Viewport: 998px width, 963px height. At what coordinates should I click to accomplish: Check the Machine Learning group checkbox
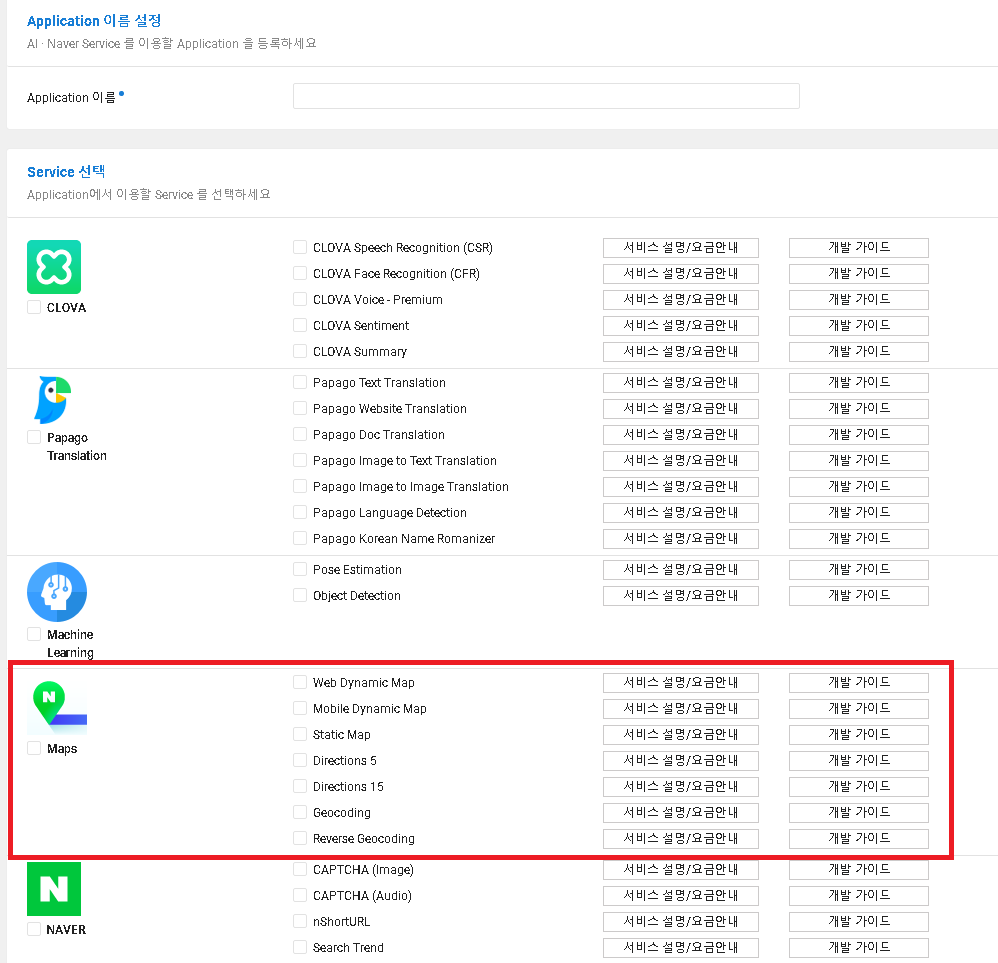coord(34,635)
